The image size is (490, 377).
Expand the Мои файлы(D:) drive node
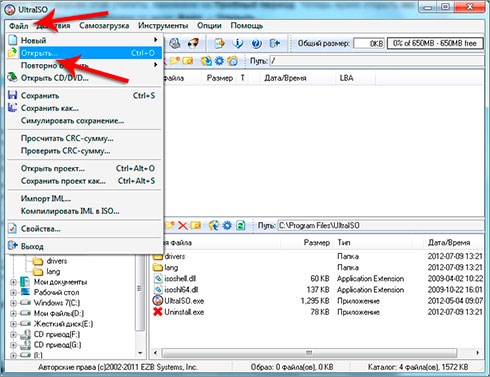13,314
